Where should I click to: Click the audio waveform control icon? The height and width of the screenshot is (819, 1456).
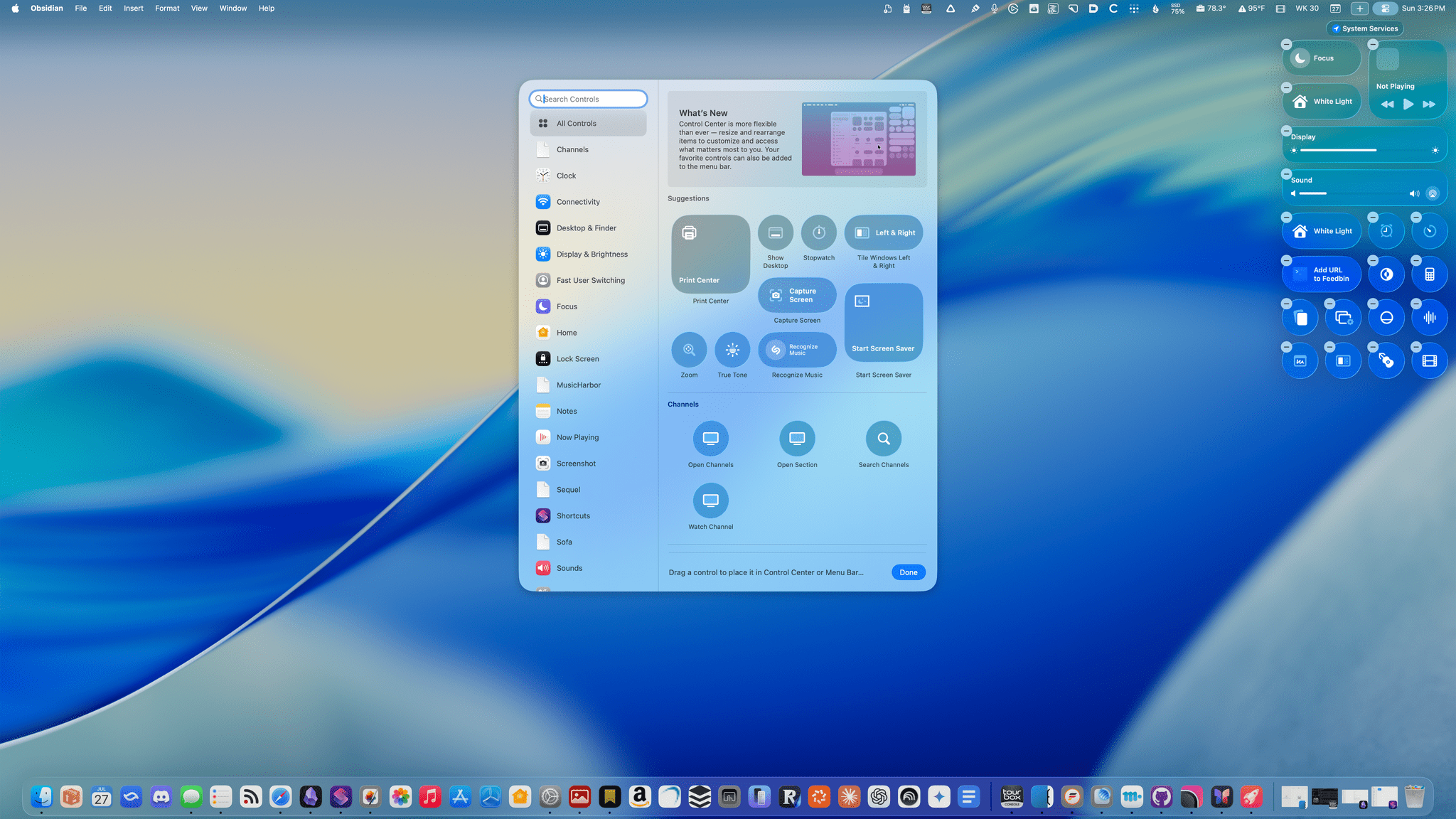(x=1430, y=318)
